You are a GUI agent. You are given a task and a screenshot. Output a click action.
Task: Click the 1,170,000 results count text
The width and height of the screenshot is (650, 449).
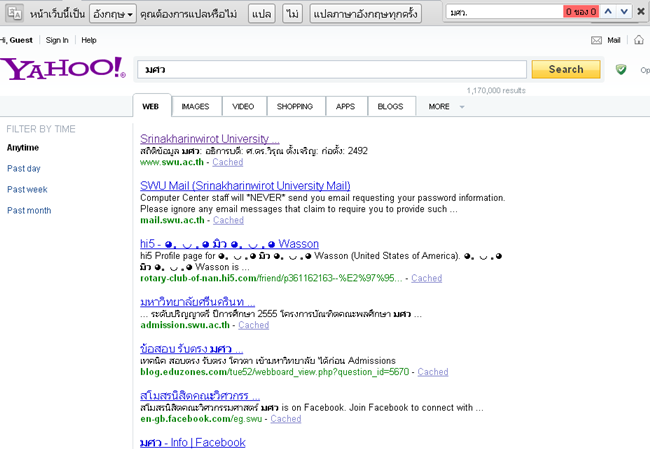(496, 90)
